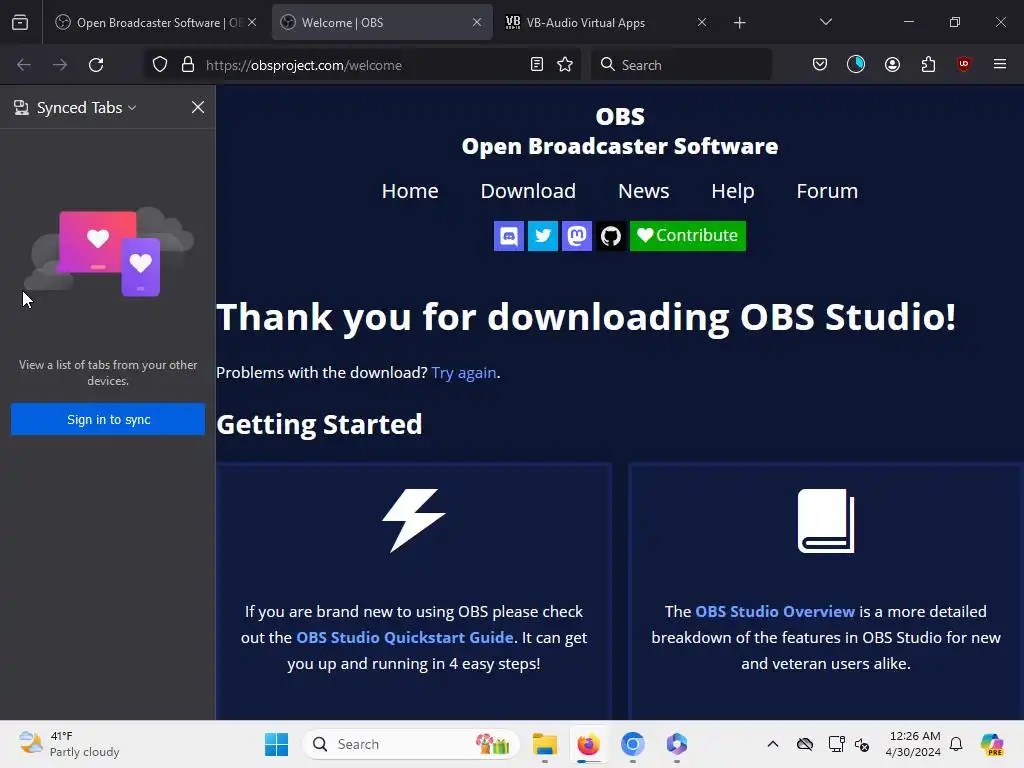
Task: Open the weather widget showing 41°F
Action: pyautogui.click(x=69, y=744)
